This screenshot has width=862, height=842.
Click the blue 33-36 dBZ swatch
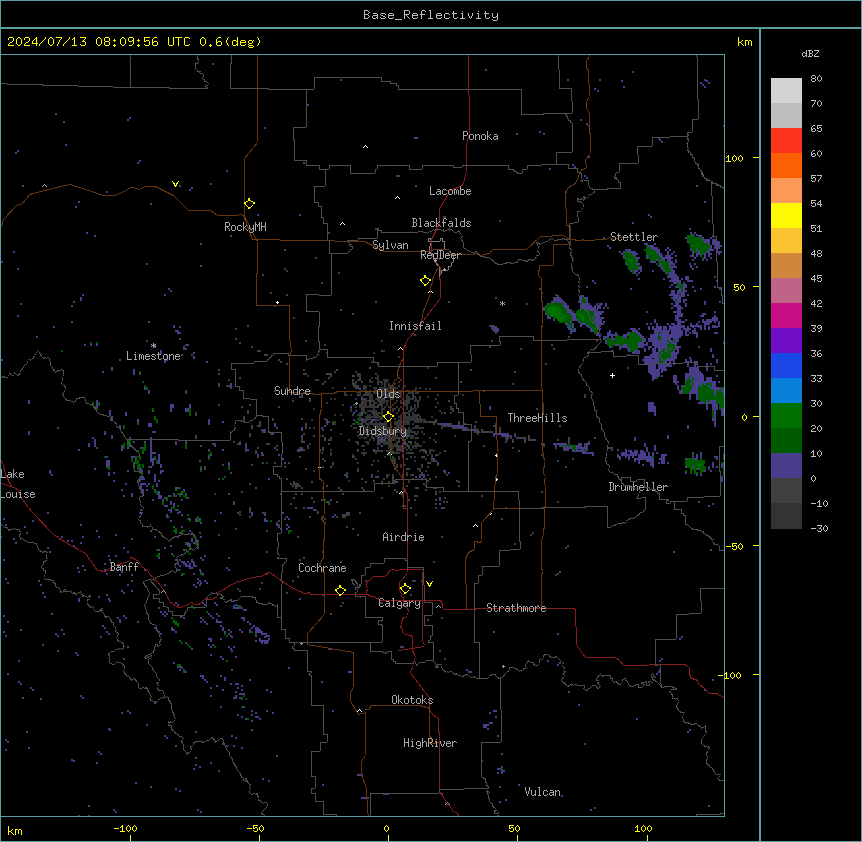(786, 365)
